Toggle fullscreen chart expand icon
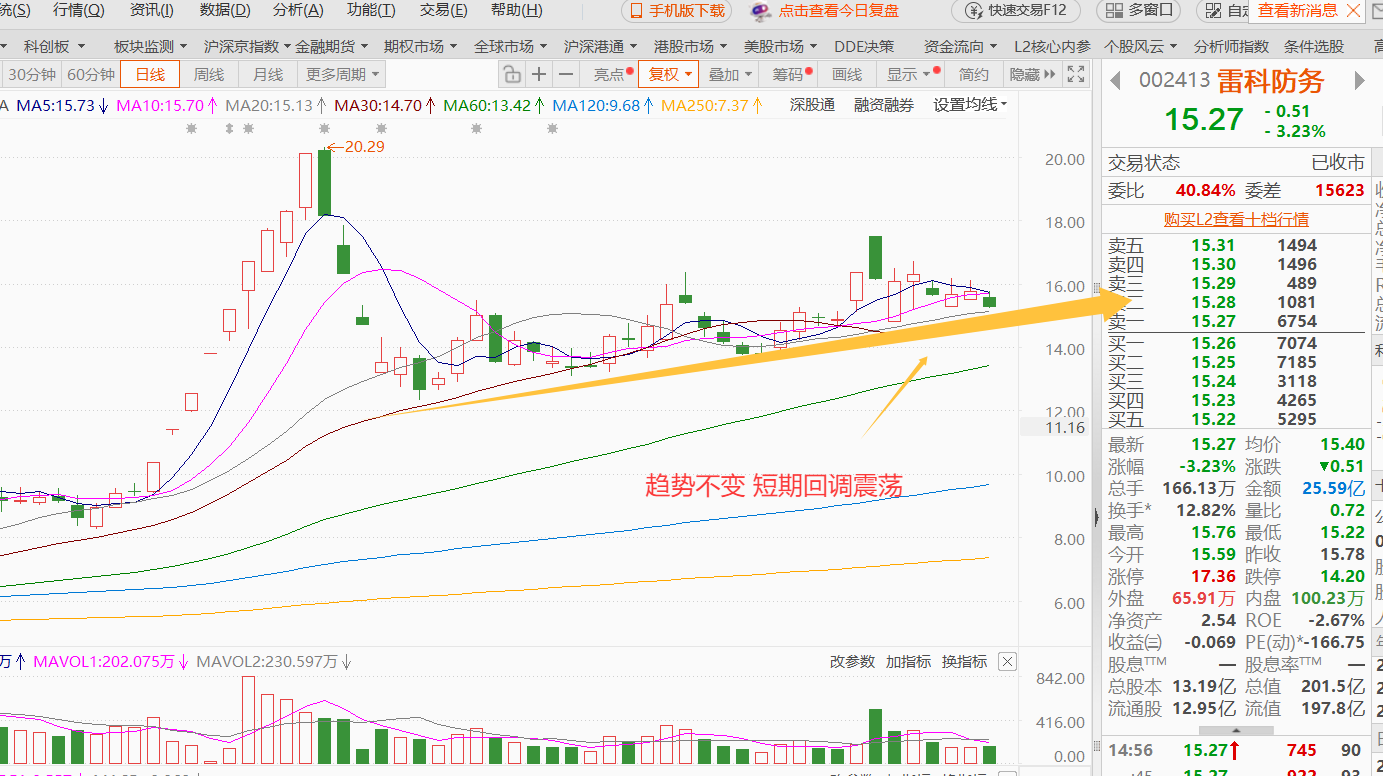The height and width of the screenshot is (776, 1383). pos(1076,75)
